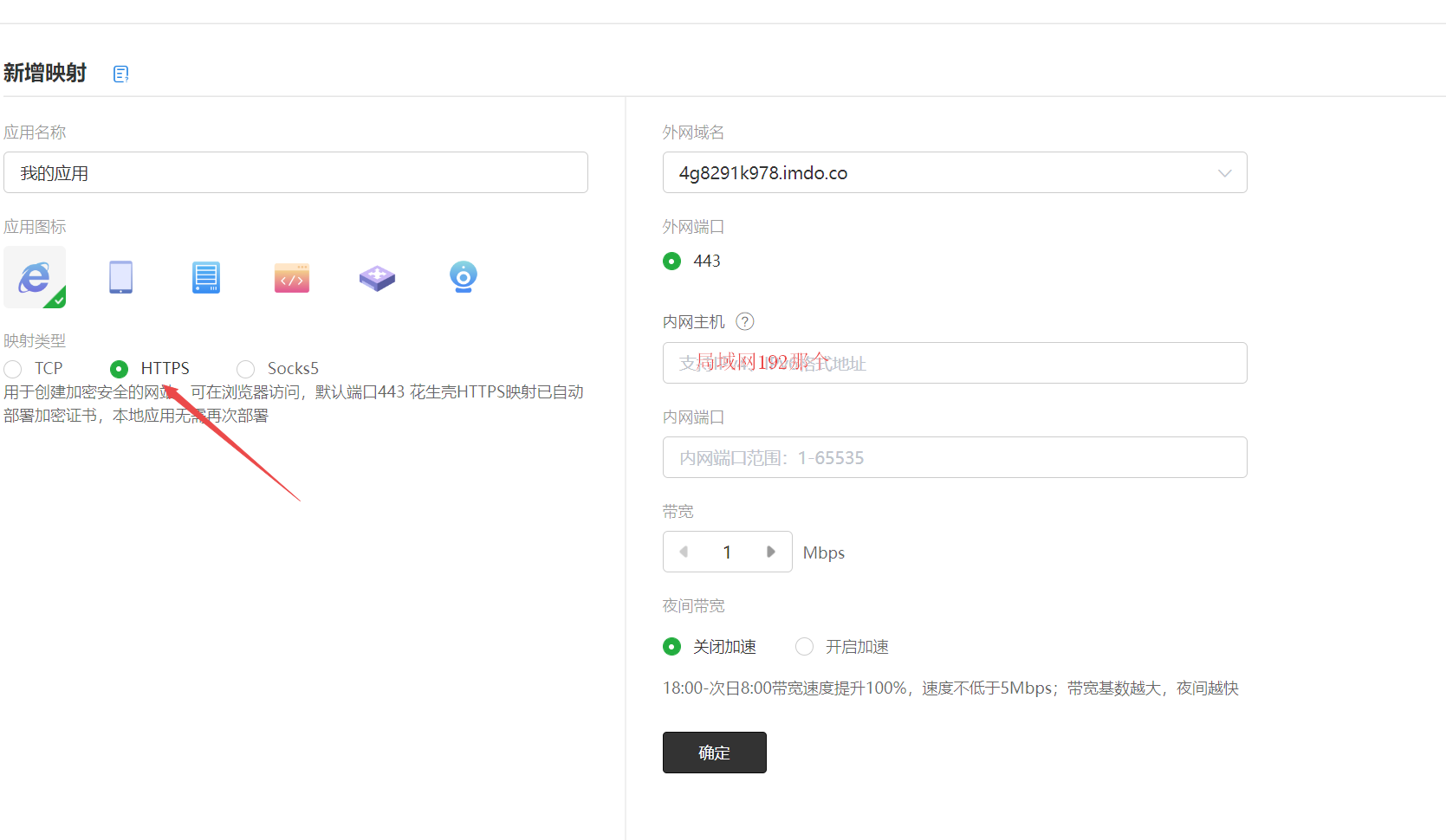Click the Mbps unit text
The height and width of the screenshot is (840, 1446).
[x=824, y=552]
